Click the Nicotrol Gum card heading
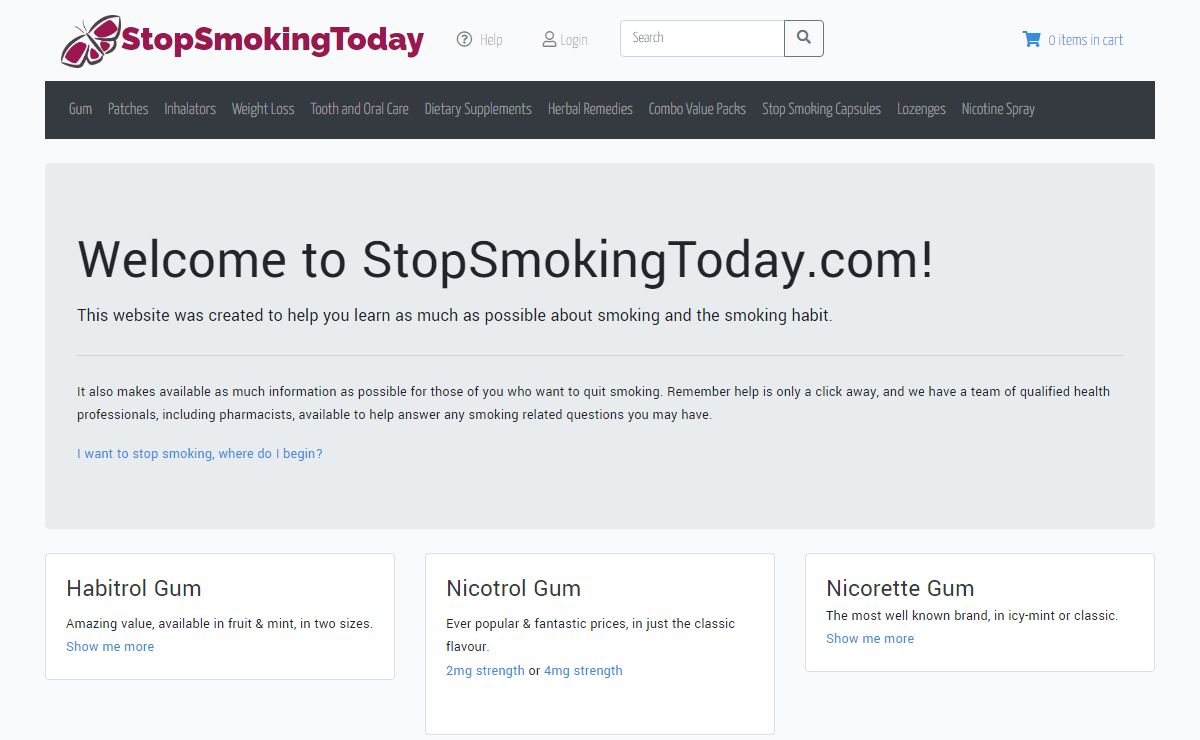This screenshot has width=1200, height=740. [x=513, y=588]
